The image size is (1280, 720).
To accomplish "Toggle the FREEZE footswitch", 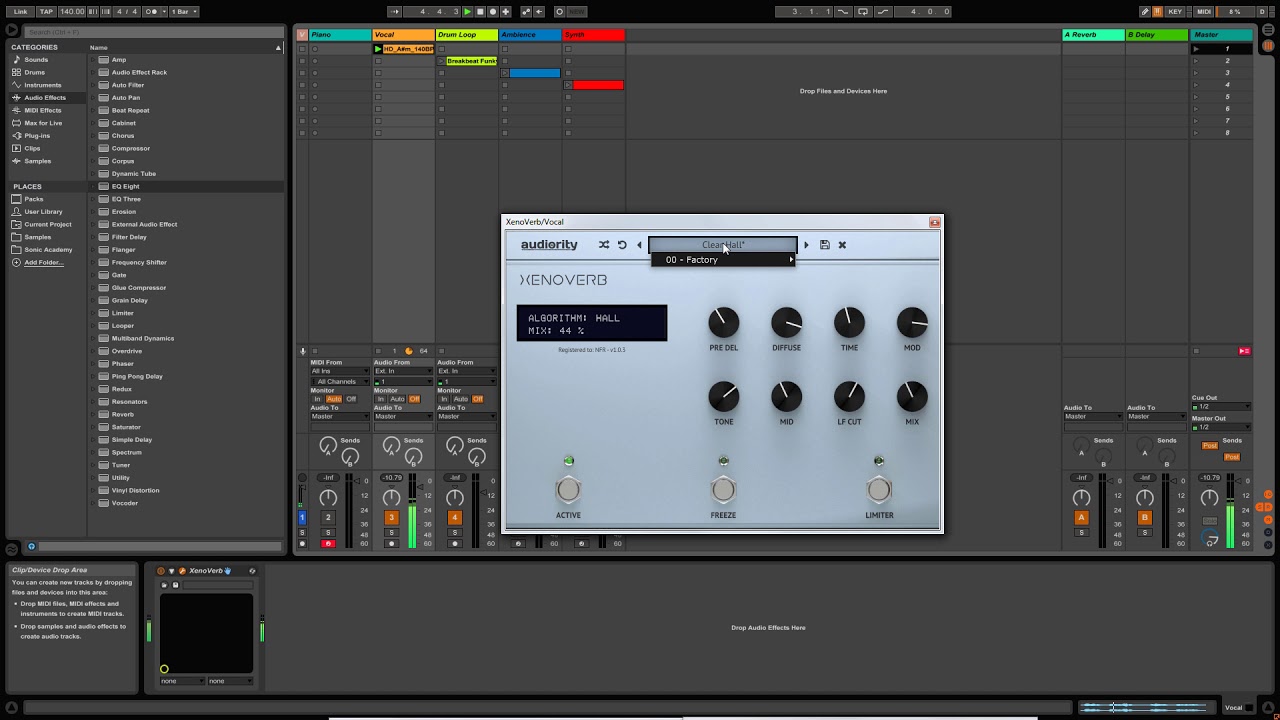I will 723,490.
